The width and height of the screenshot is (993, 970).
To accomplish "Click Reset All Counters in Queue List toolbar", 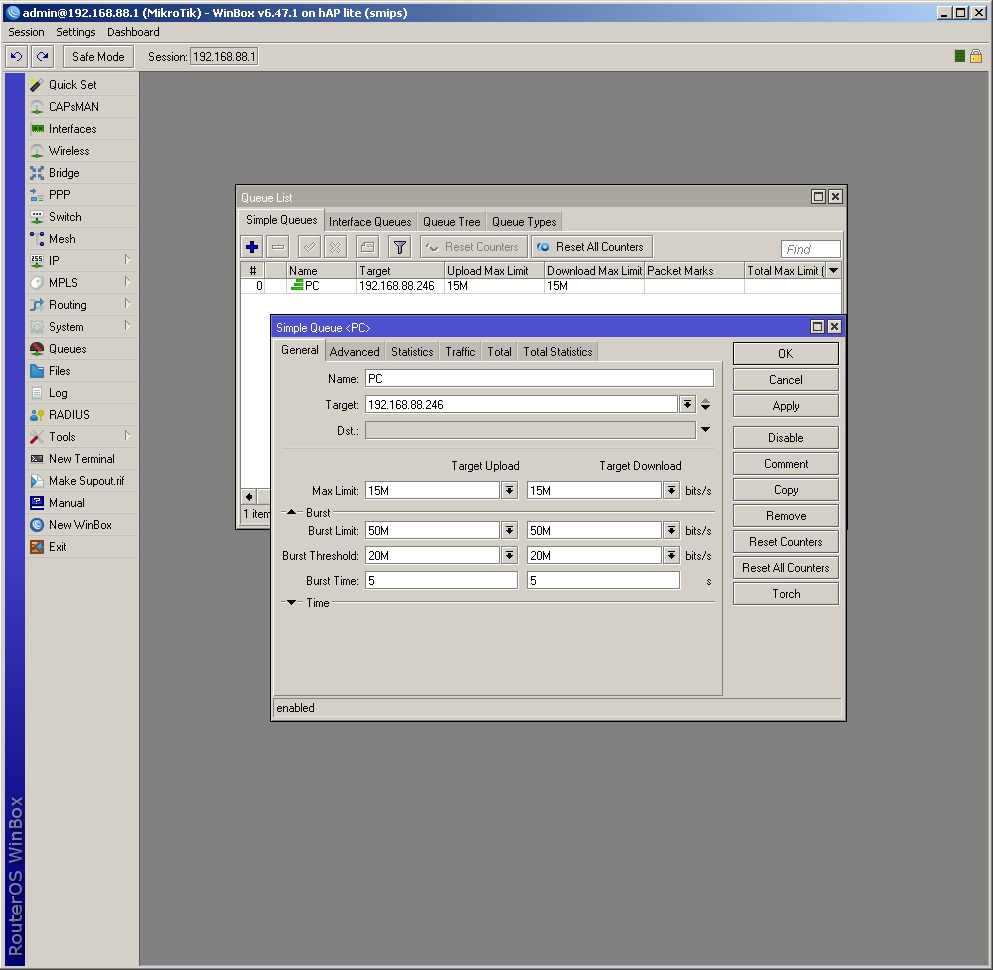I will 592,247.
